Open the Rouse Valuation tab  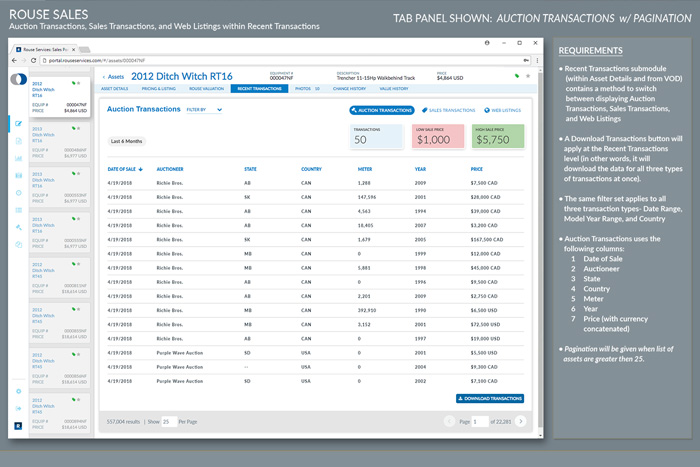tap(206, 89)
